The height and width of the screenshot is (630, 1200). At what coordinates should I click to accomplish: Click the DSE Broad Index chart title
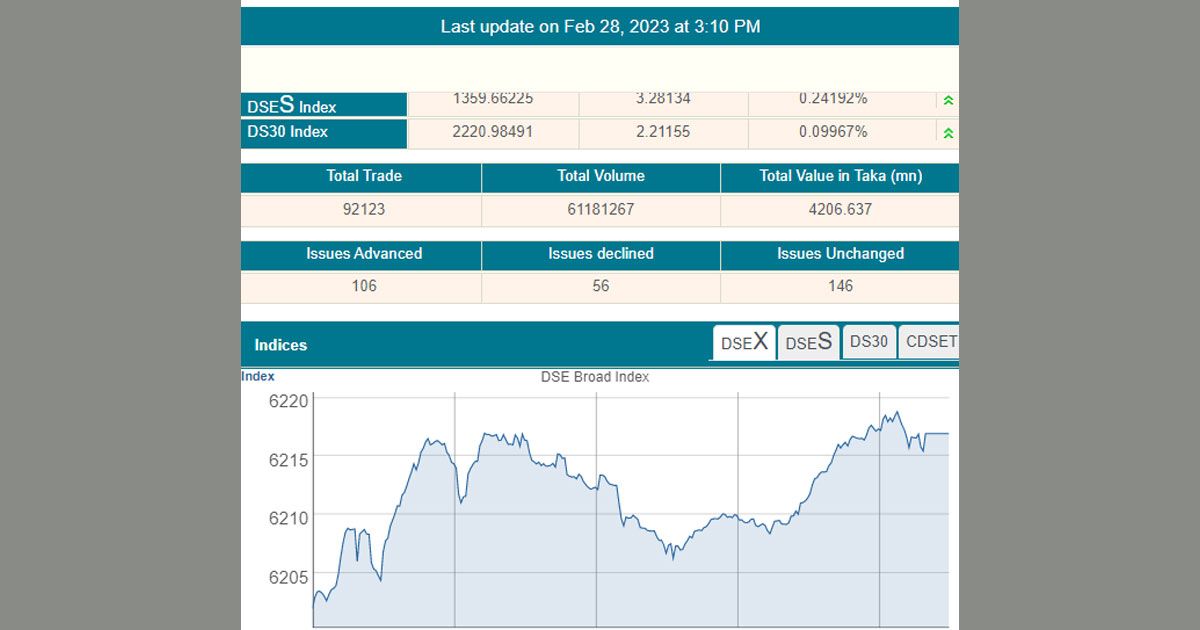595,377
